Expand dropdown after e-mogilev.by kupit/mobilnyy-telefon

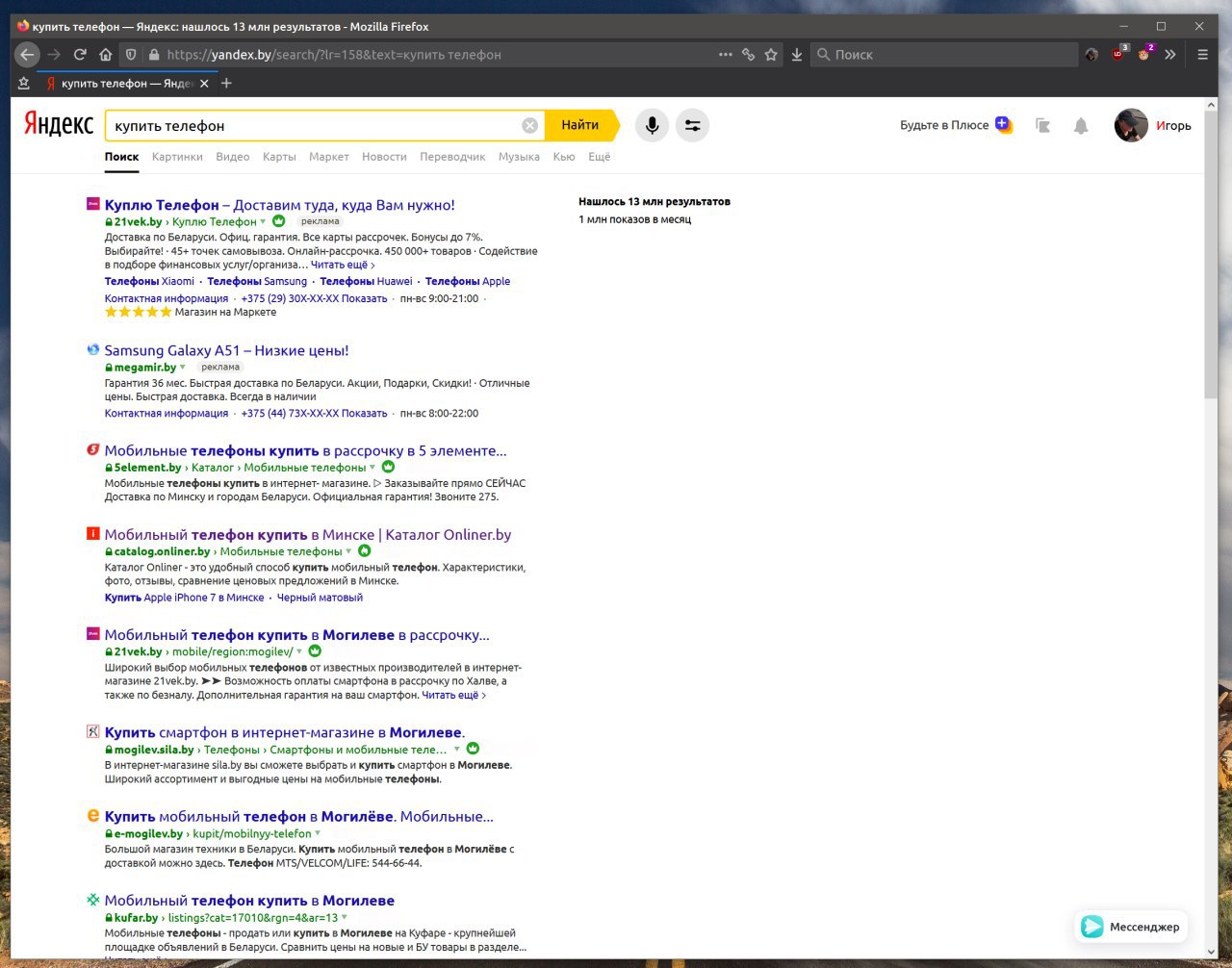(318, 834)
